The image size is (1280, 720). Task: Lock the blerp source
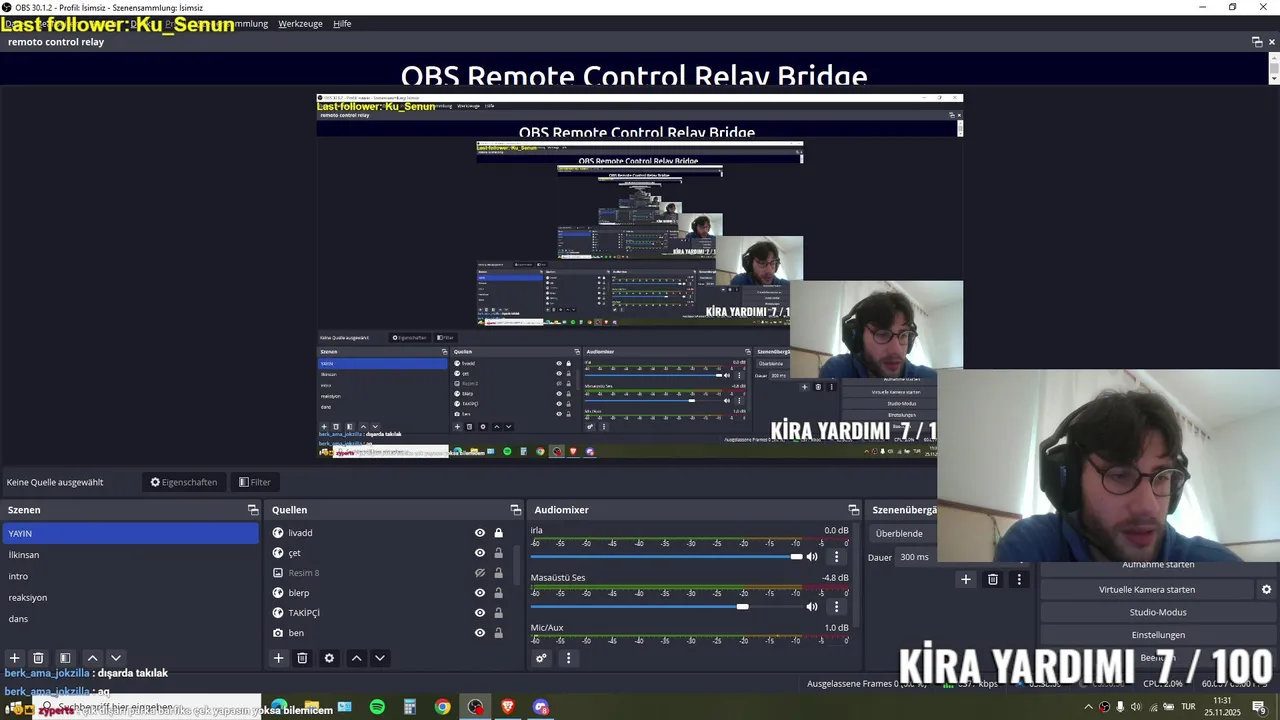tap(498, 593)
